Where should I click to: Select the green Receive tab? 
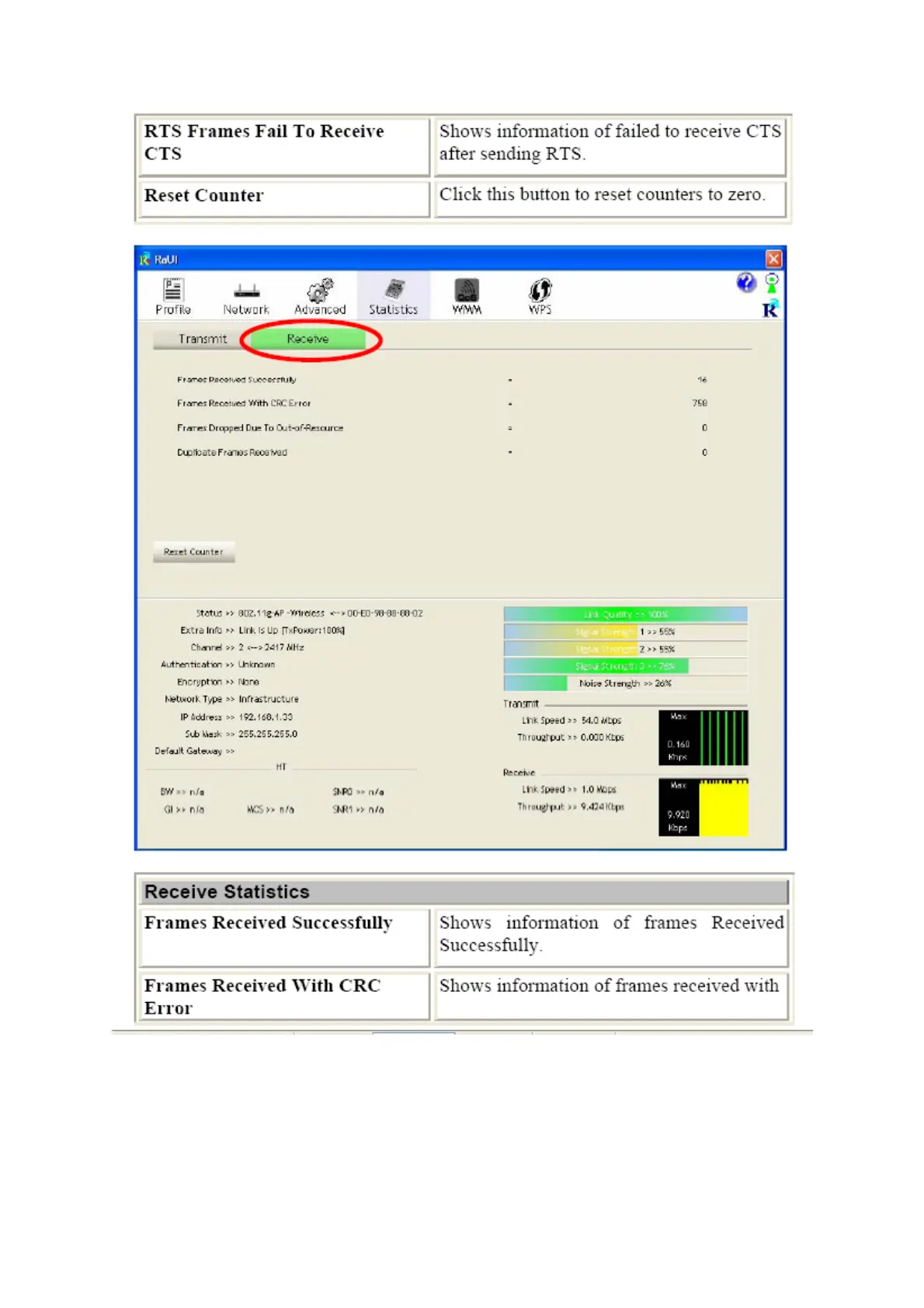[308, 339]
